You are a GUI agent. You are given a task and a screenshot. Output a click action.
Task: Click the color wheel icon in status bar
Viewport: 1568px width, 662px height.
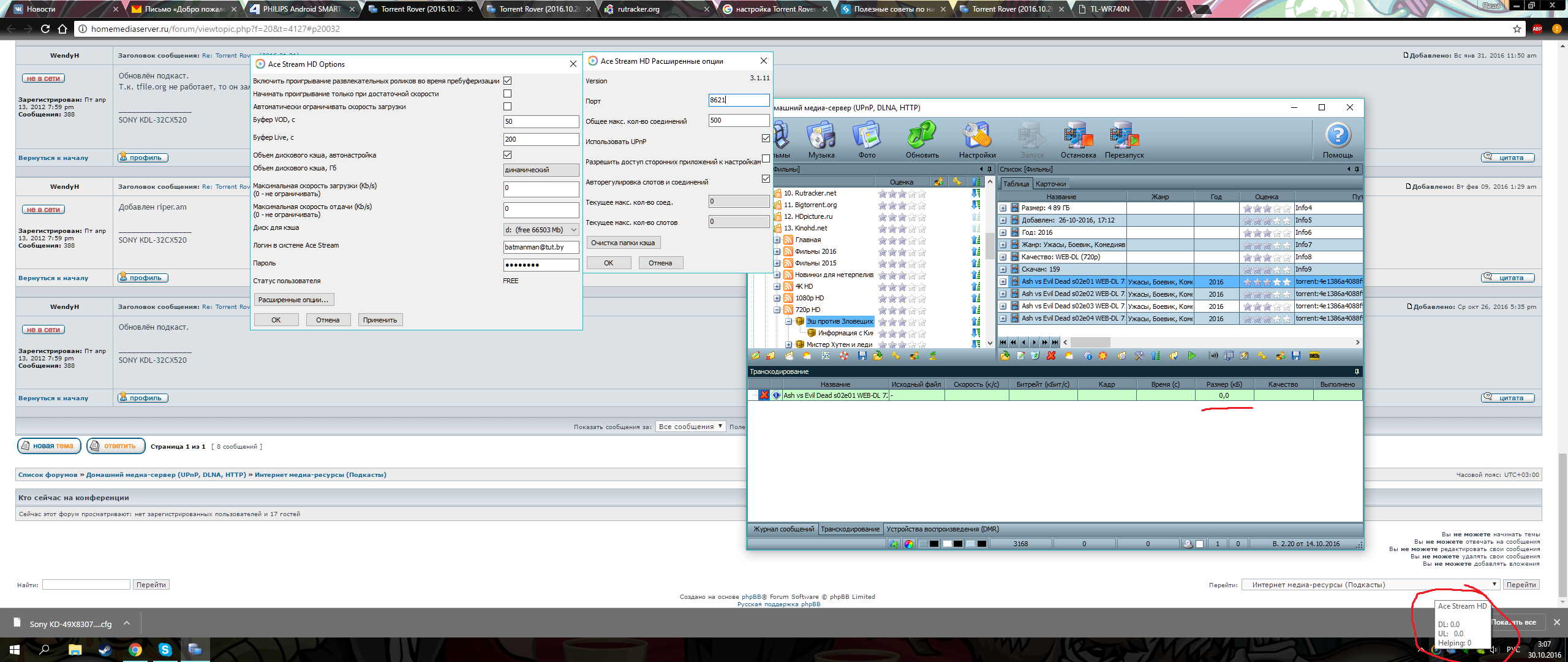[x=908, y=544]
